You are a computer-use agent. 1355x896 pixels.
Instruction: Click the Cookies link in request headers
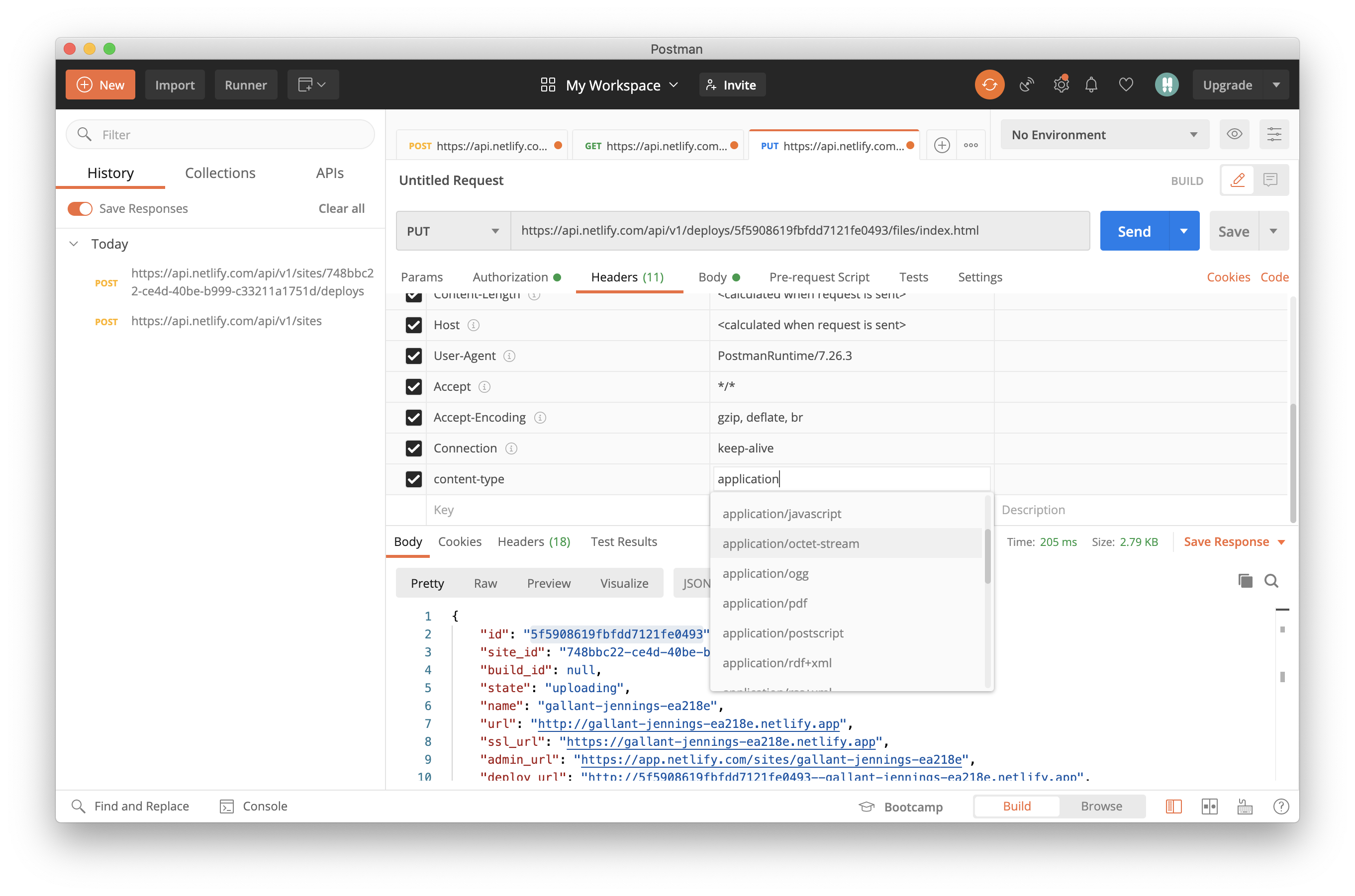click(x=1227, y=277)
